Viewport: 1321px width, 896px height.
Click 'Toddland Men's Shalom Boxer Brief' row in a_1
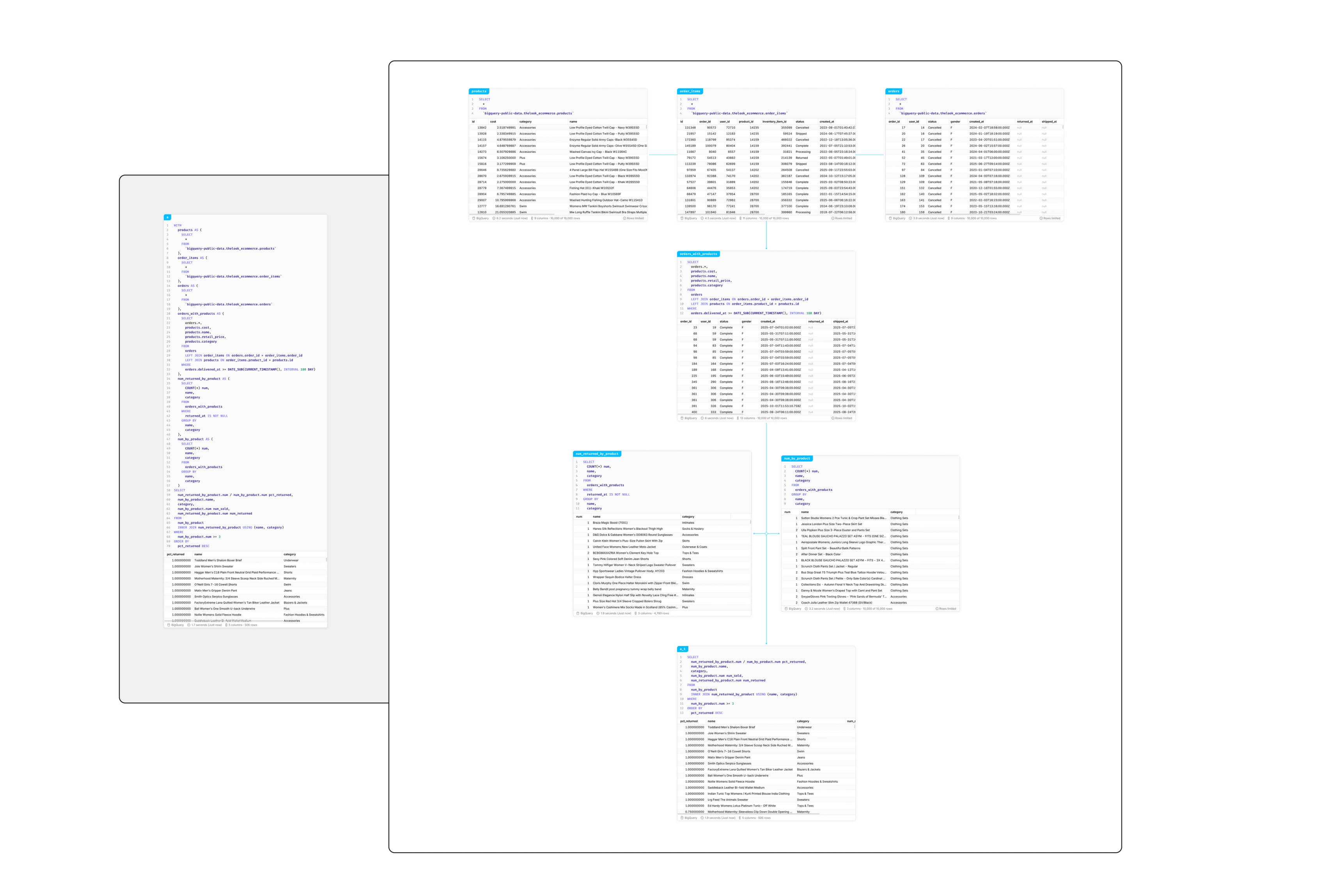(731, 727)
